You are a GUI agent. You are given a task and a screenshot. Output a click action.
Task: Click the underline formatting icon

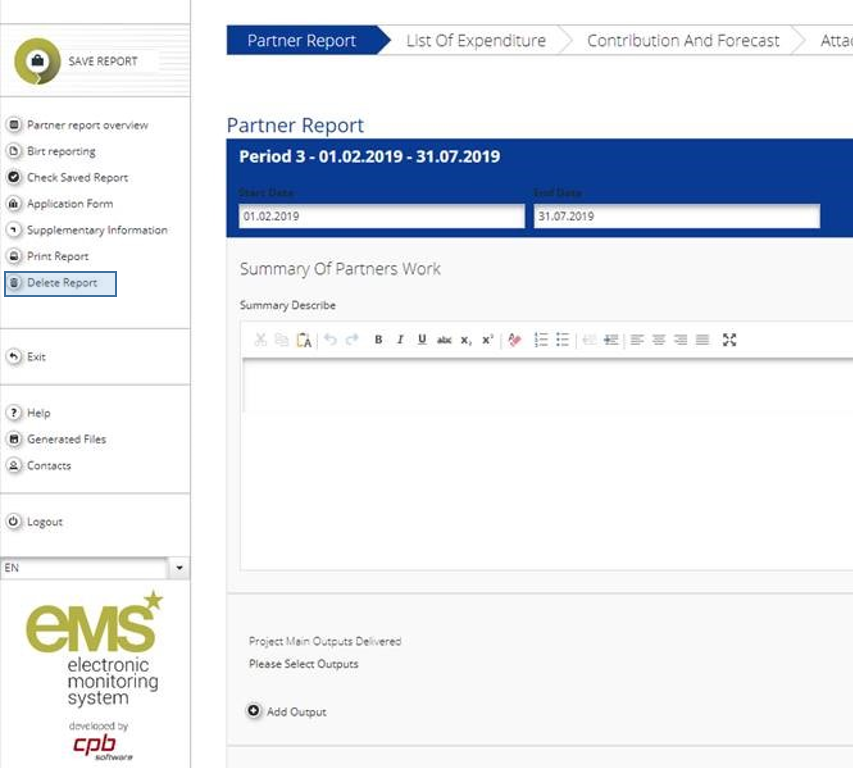422,340
